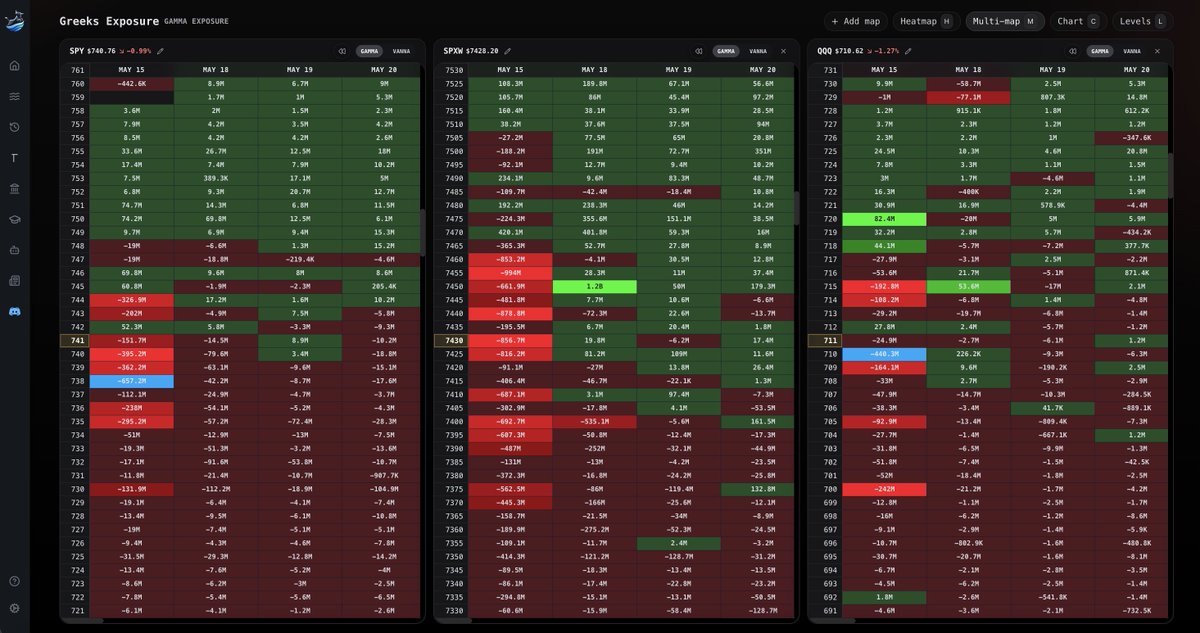Click the rewind icon in SPXW panel
This screenshot has height=633, width=1200.
point(698,51)
